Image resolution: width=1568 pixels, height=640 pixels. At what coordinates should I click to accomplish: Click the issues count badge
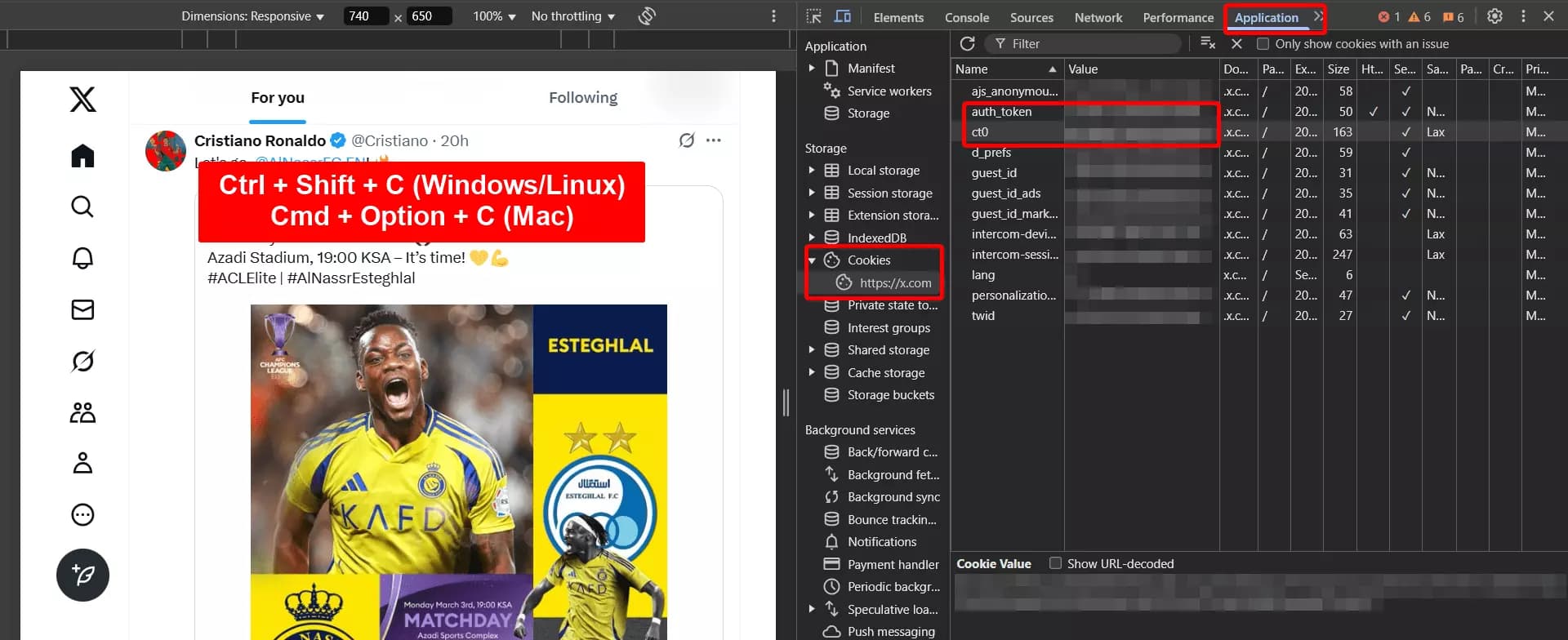1453,17
